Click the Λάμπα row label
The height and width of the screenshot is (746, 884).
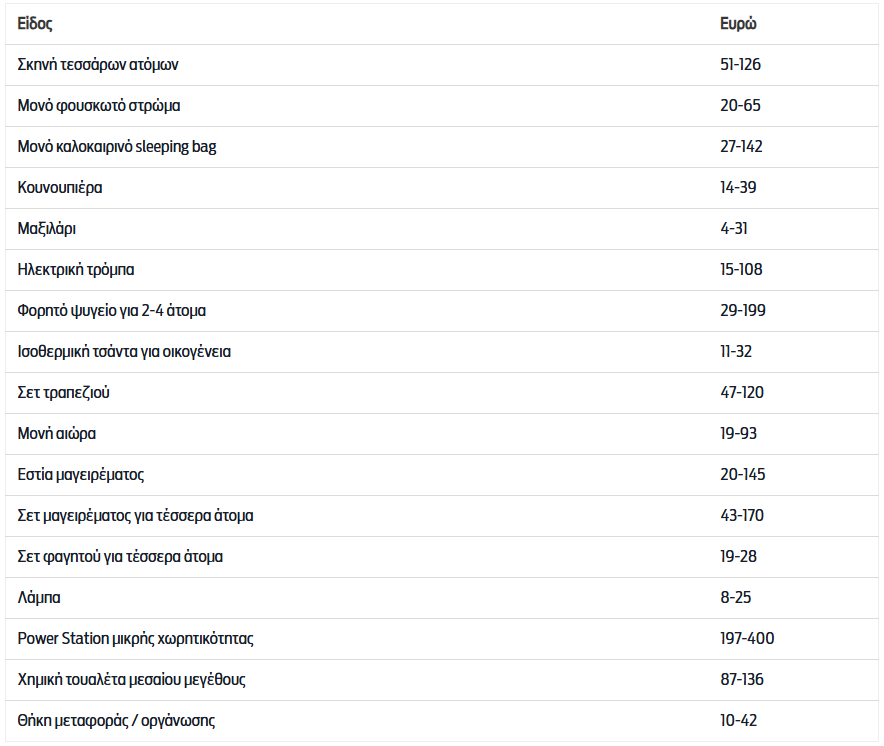(x=39, y=598)
